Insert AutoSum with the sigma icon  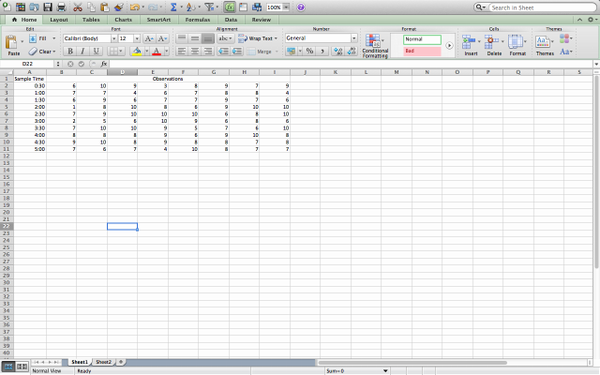[x=173, y=7]
